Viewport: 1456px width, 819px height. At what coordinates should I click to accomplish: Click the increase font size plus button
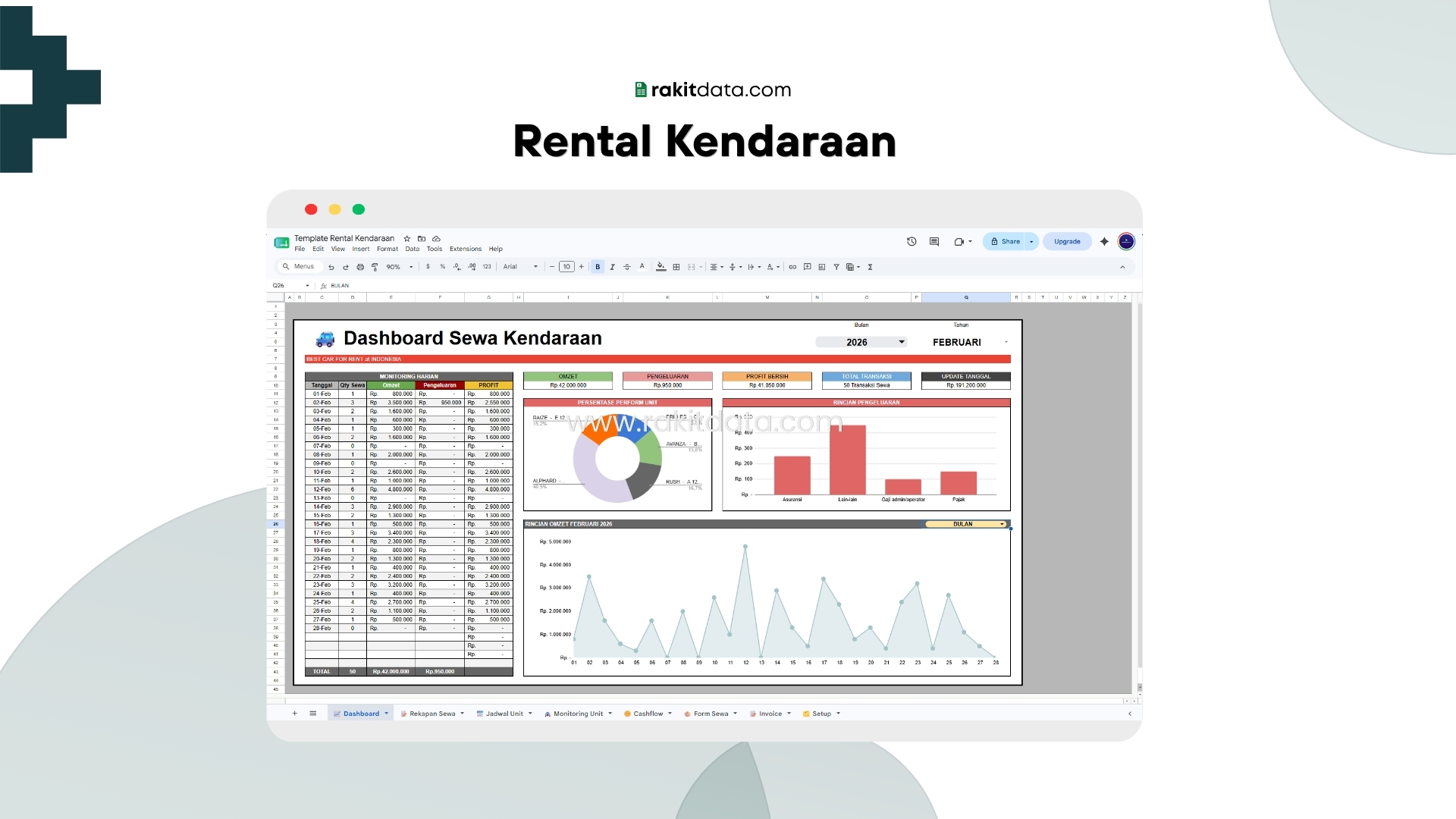point(582,267)
